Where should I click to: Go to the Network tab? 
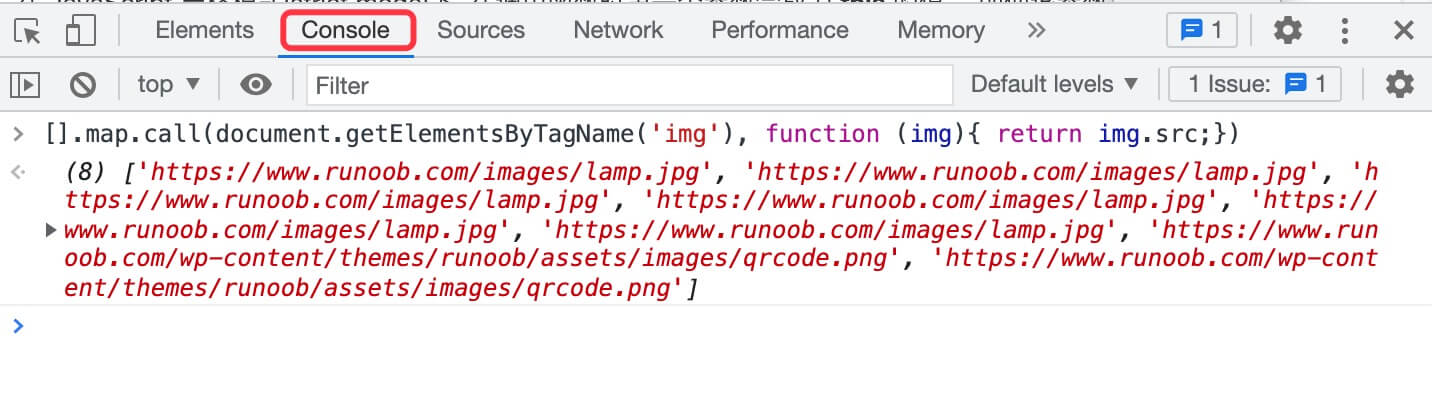[618, 30]
